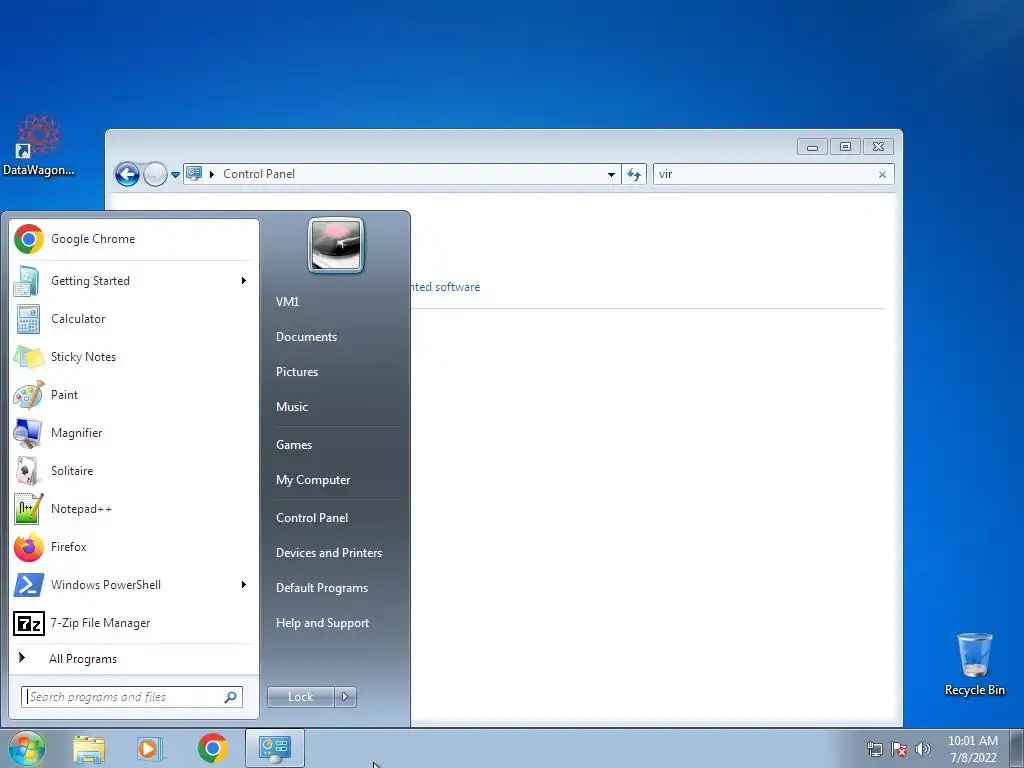Clear the Control Panel search box with X
Viewport: 1024px width, 768px height.
tap(882, 174)
